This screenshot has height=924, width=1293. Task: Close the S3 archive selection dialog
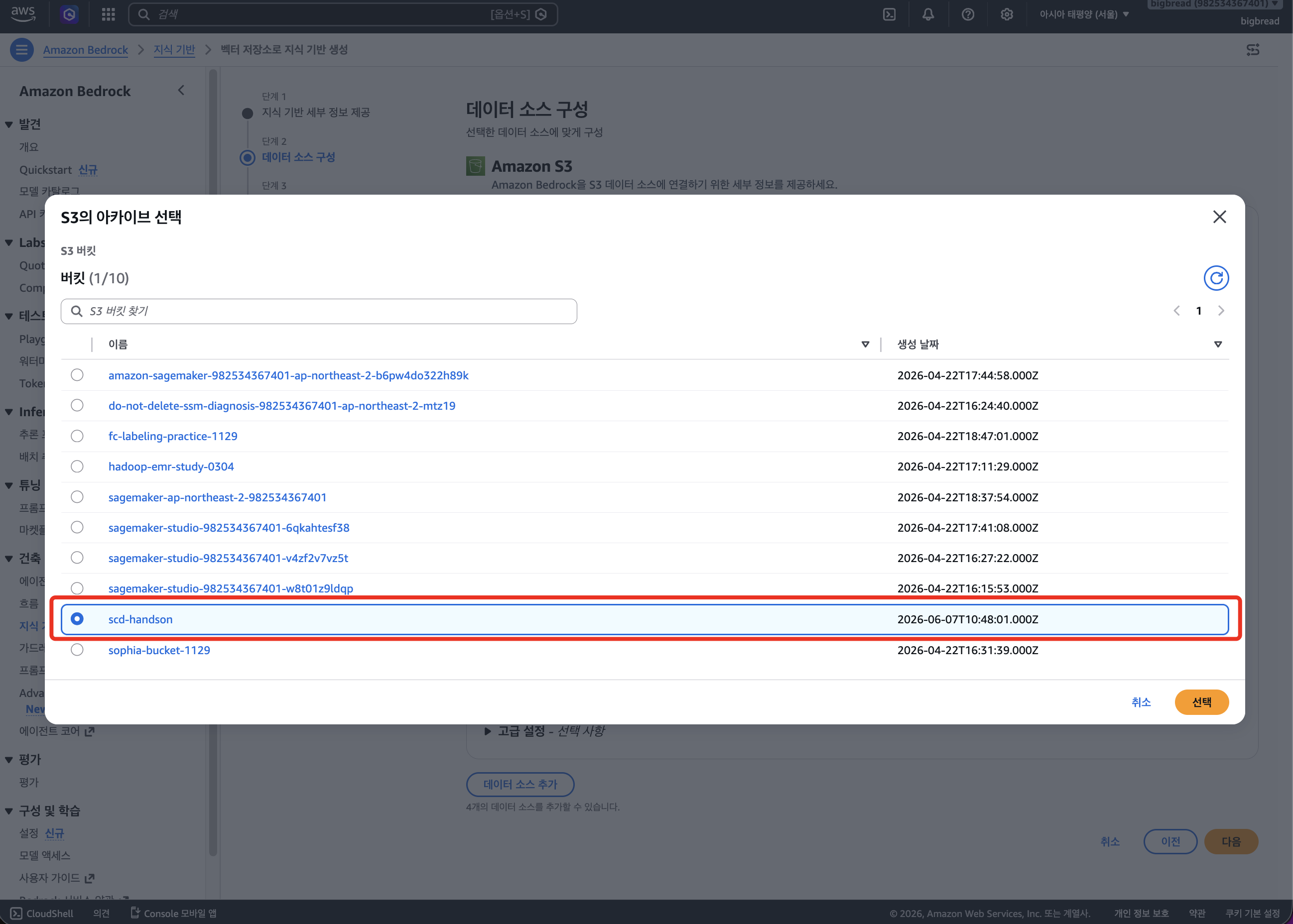1219,217
